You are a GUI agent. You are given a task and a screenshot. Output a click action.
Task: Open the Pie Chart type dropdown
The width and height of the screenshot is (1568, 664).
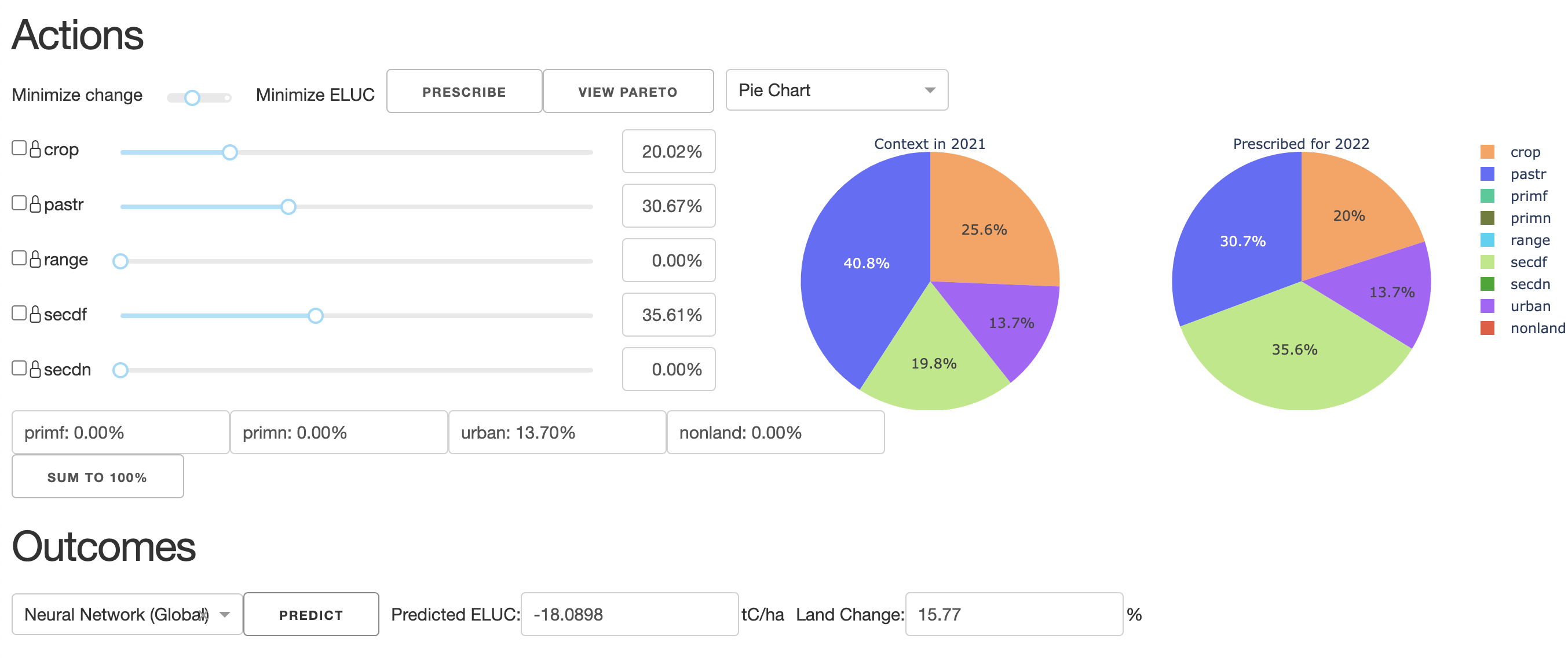point(836,90)
